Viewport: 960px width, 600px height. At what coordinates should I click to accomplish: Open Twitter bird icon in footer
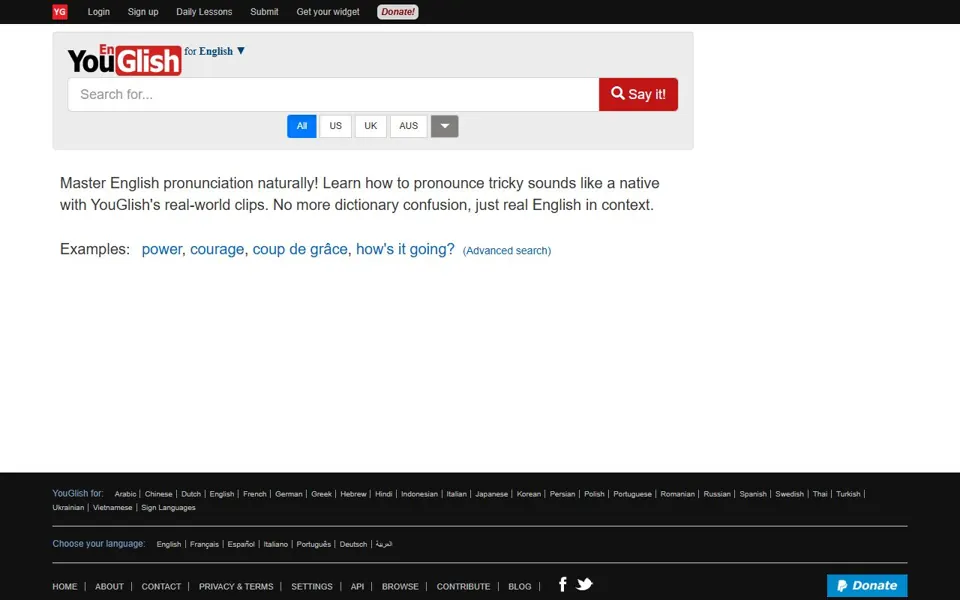point(584,584)
